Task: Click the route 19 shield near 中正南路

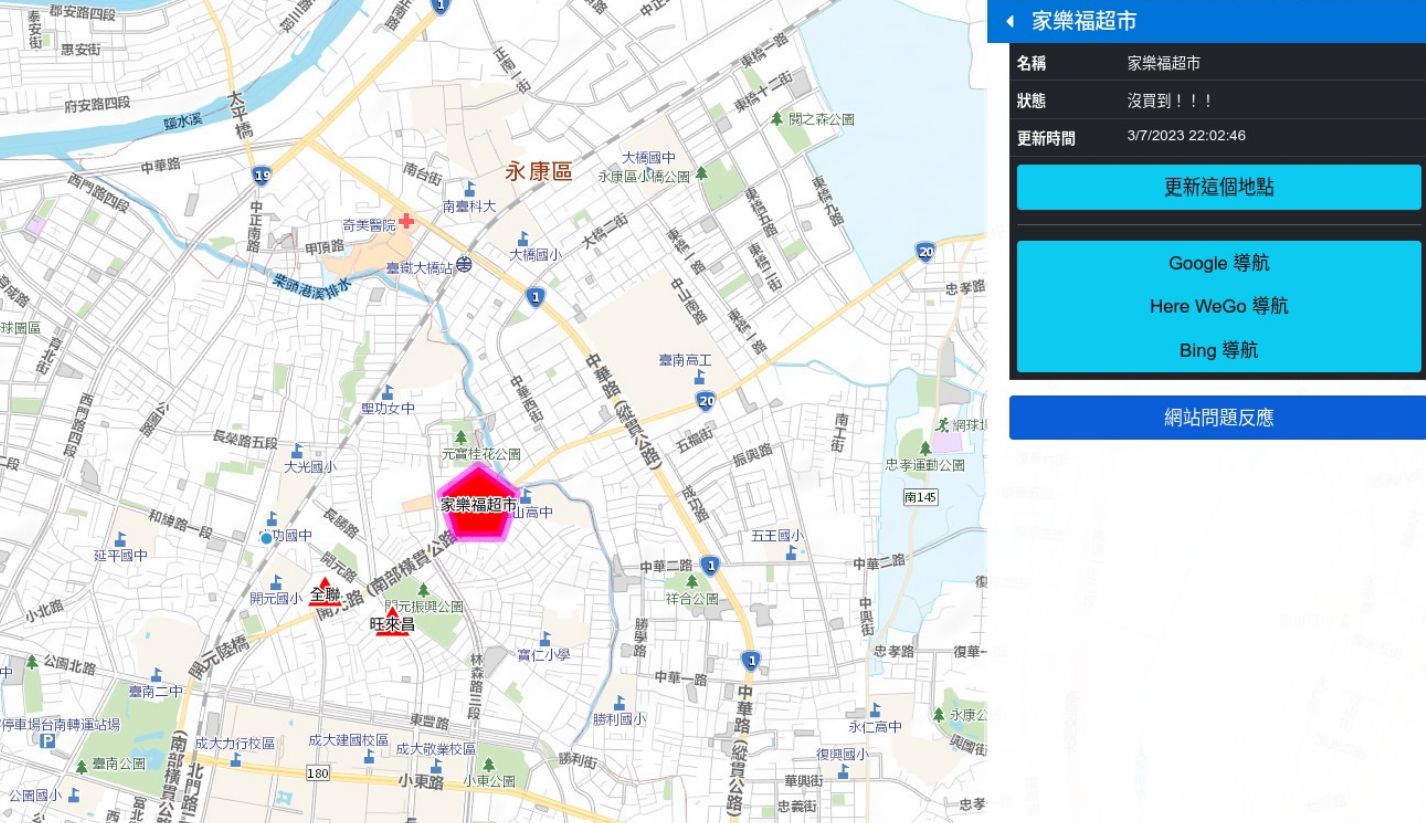Action: coord(262,175)
